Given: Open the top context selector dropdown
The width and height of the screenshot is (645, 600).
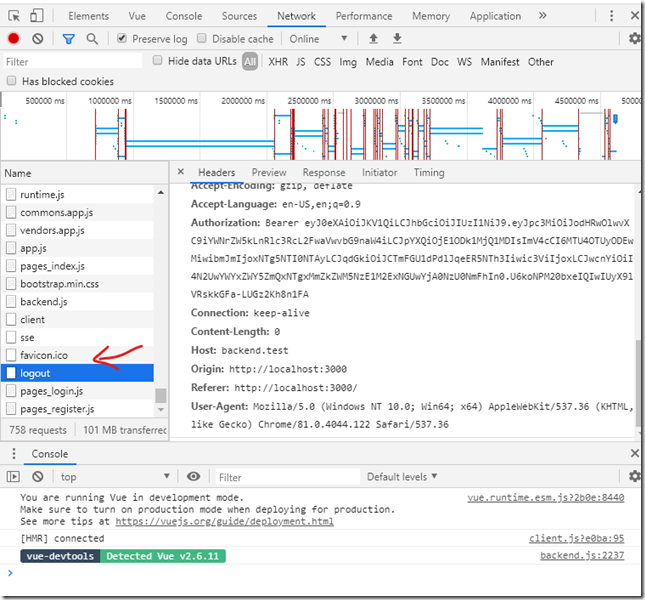Looking at the screenshot, I should tap(115, 477).
